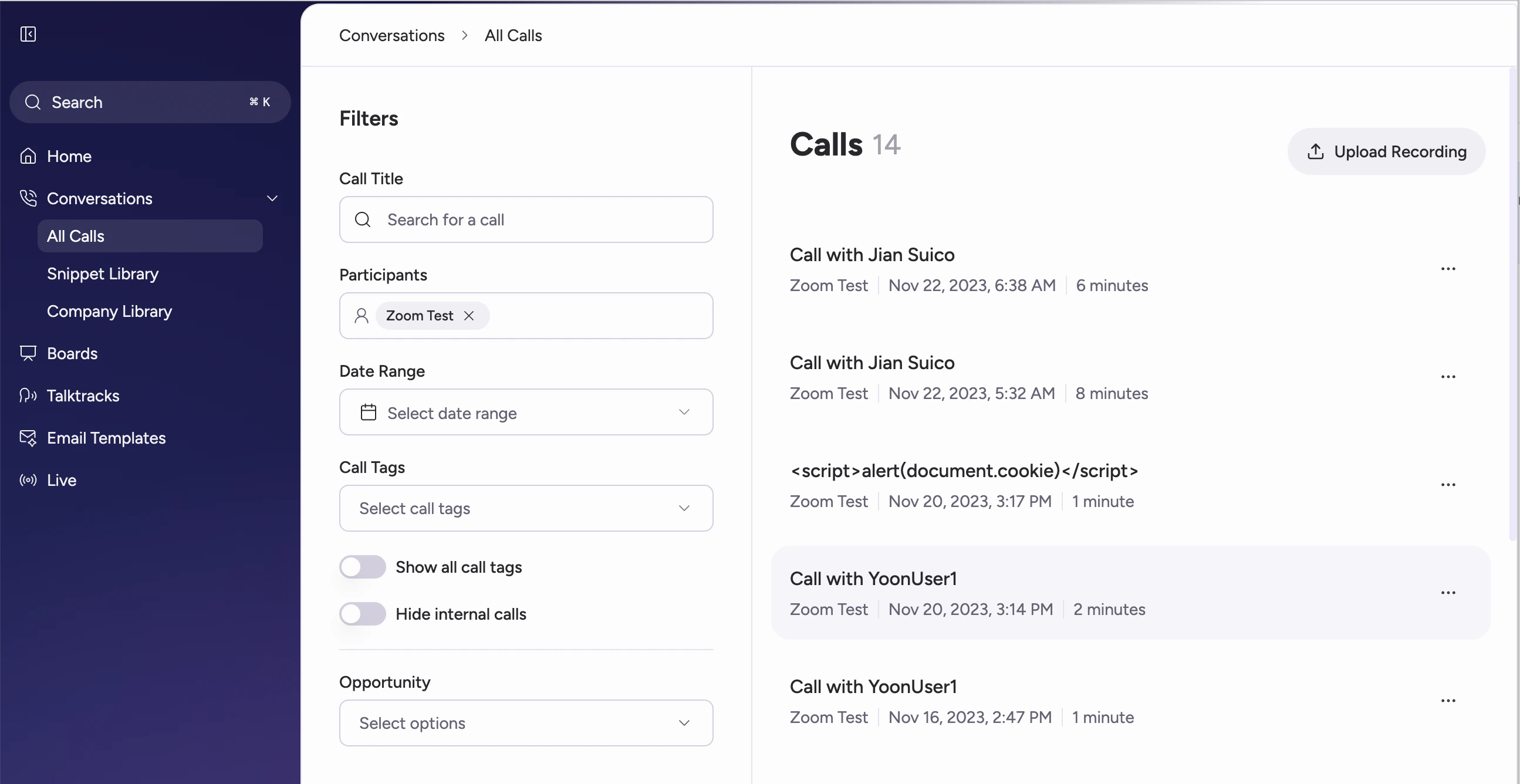Open Boards from the sidebar icon
Viewport: 1520px width, 784px height.
click(27, 353)
